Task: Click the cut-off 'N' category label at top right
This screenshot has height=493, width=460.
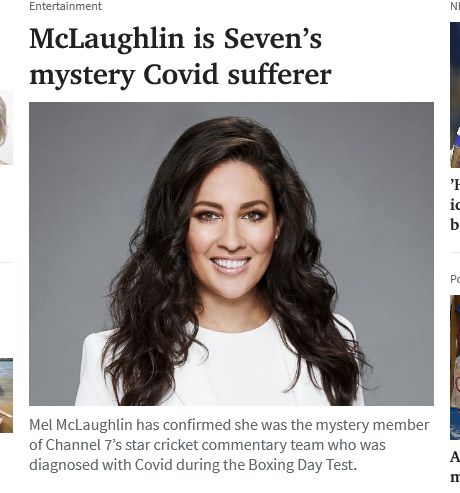Action: point(455,6)
